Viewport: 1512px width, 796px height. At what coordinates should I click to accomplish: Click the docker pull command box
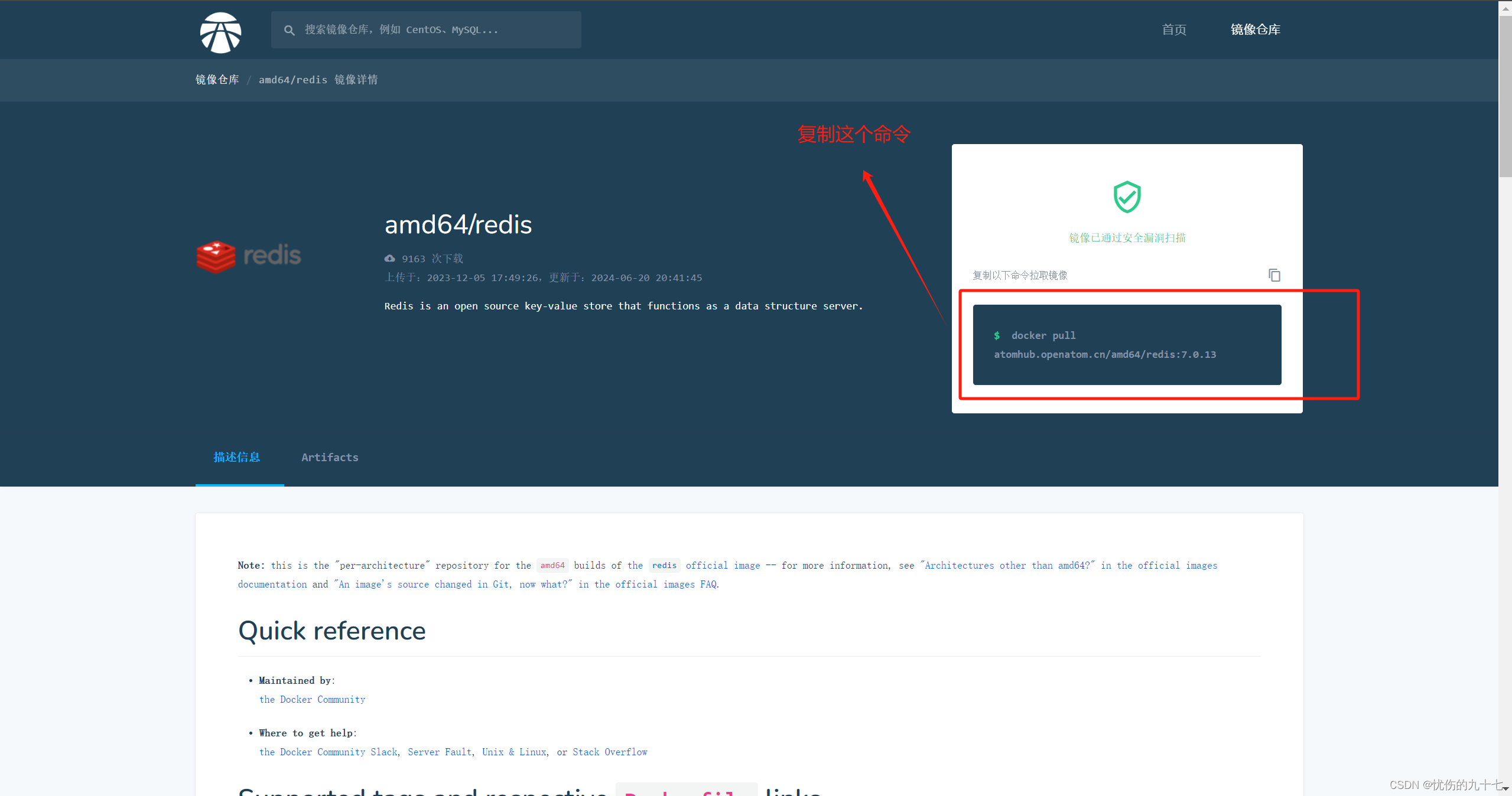coord(1126,345)
